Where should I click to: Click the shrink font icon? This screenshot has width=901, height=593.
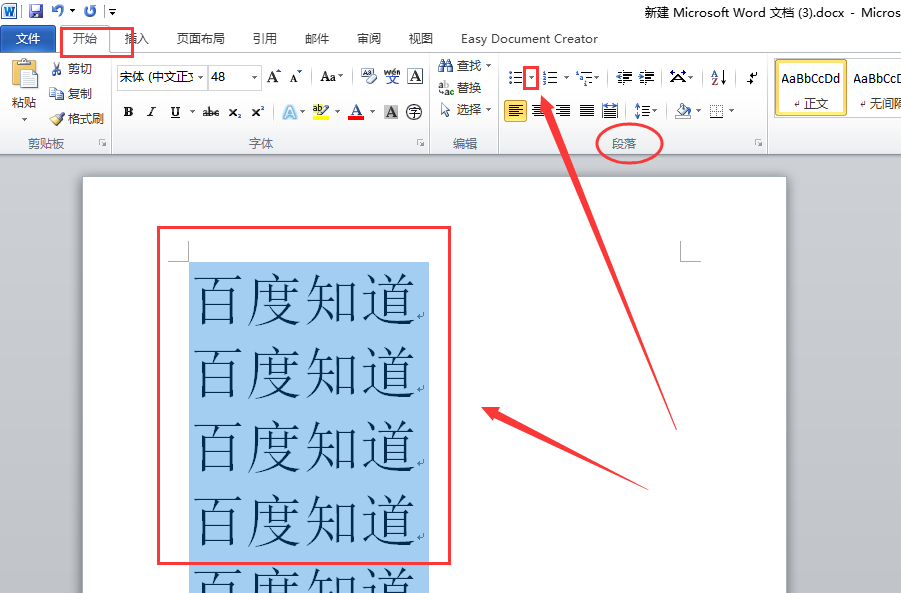tap(295, 77)
